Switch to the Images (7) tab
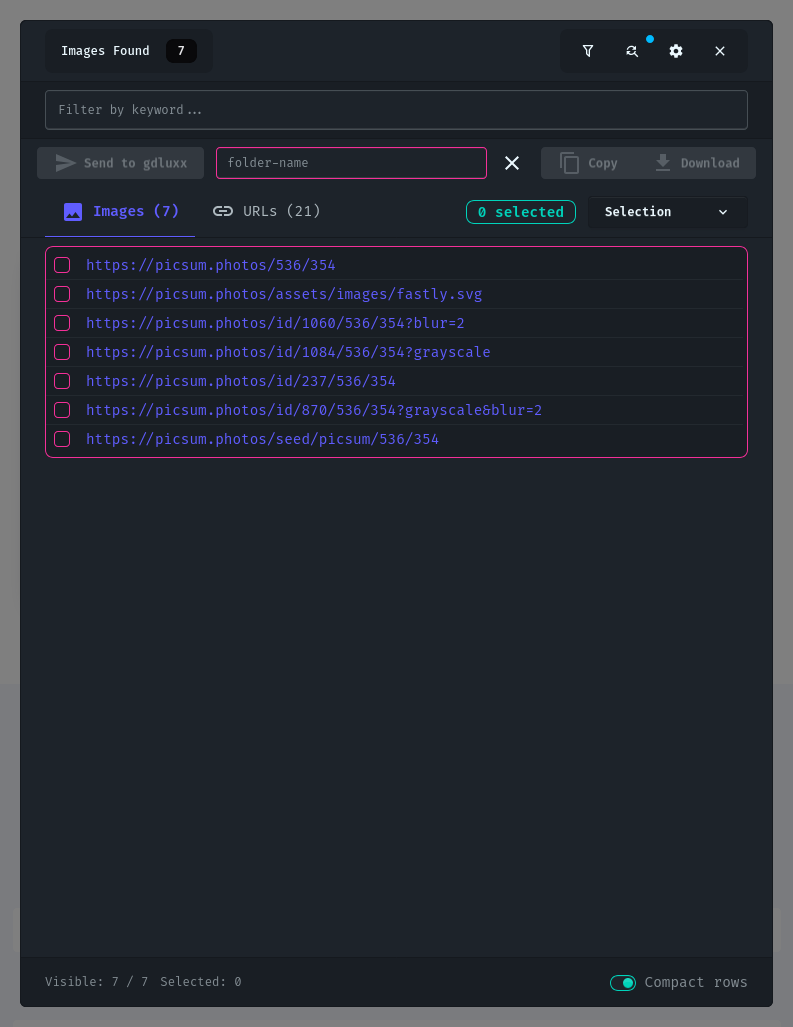Viewport: 793px width, 1027px height. tap(121, 211)
